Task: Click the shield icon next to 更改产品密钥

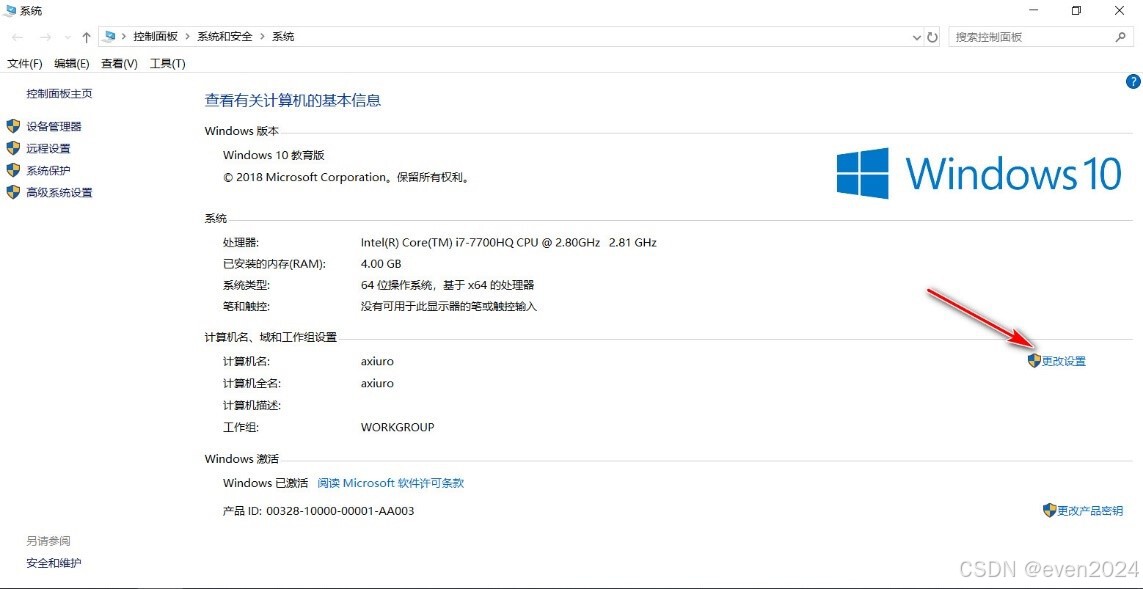Action: pos(1050,510)
